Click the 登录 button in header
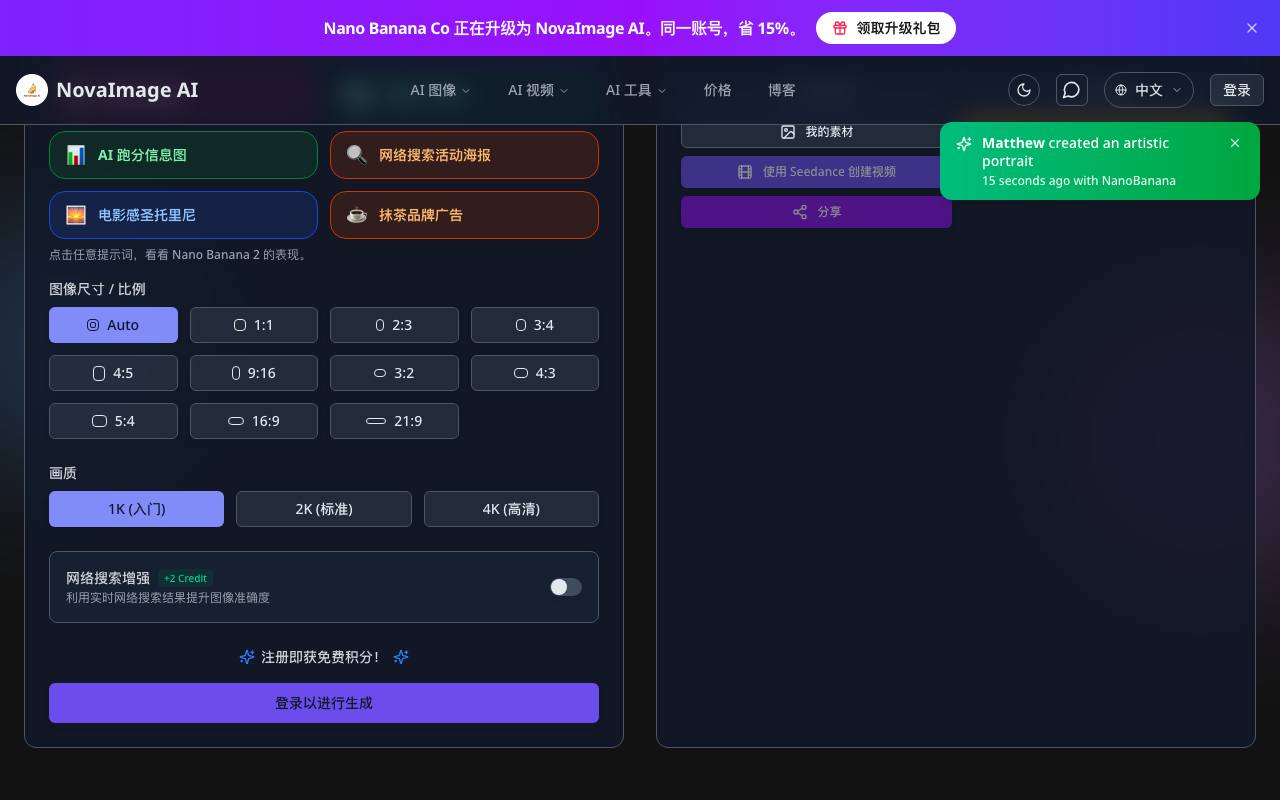The height and width of the screenshot is (800, 1280). [x=1237, y=90]
